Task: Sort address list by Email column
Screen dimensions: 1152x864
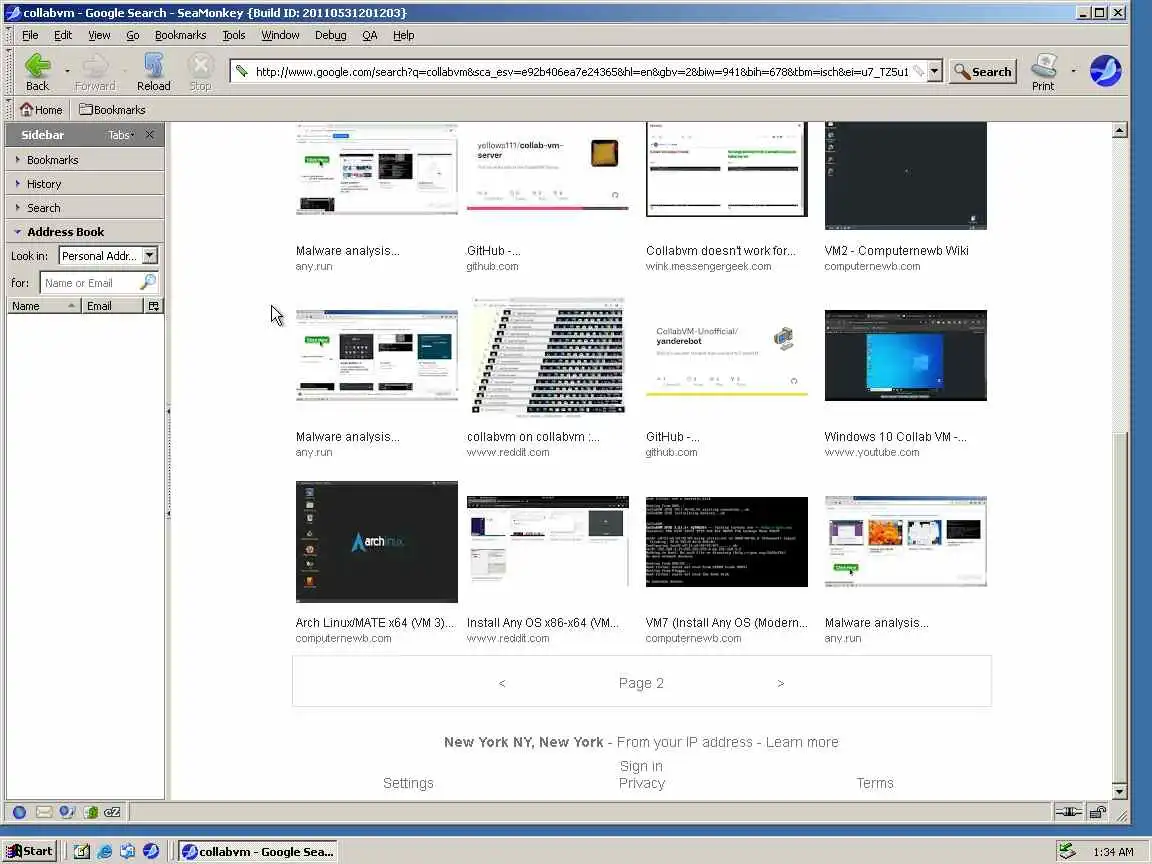Action: pyautogui.click(x=112, y=306)
